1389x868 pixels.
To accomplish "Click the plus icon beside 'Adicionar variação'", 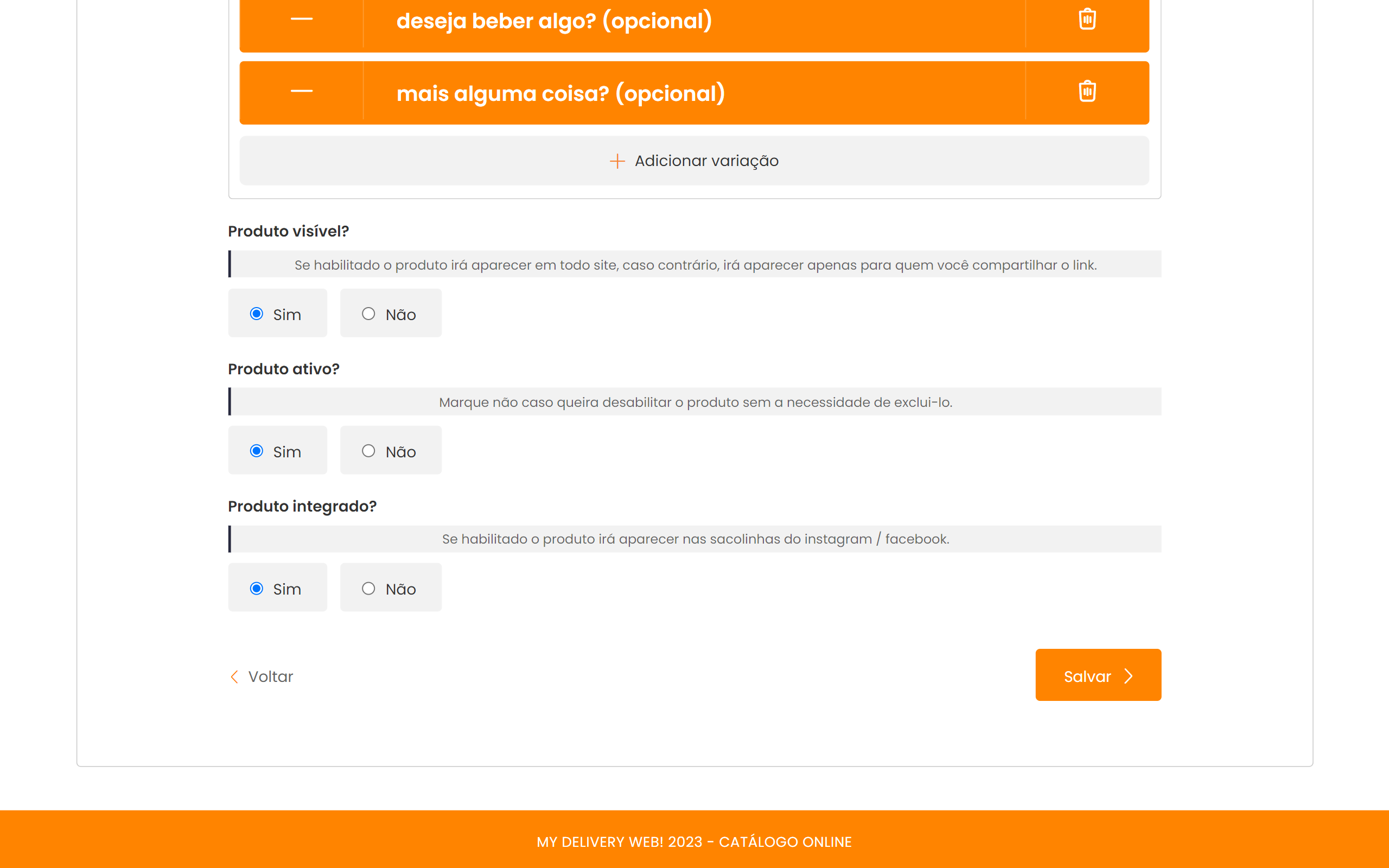I will [x=617, y=161].
